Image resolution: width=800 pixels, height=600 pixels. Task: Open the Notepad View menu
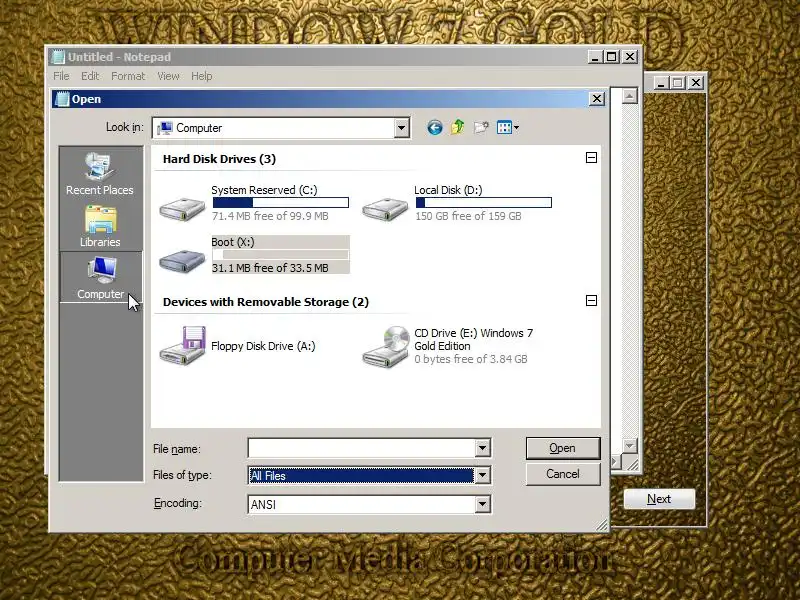168,76
